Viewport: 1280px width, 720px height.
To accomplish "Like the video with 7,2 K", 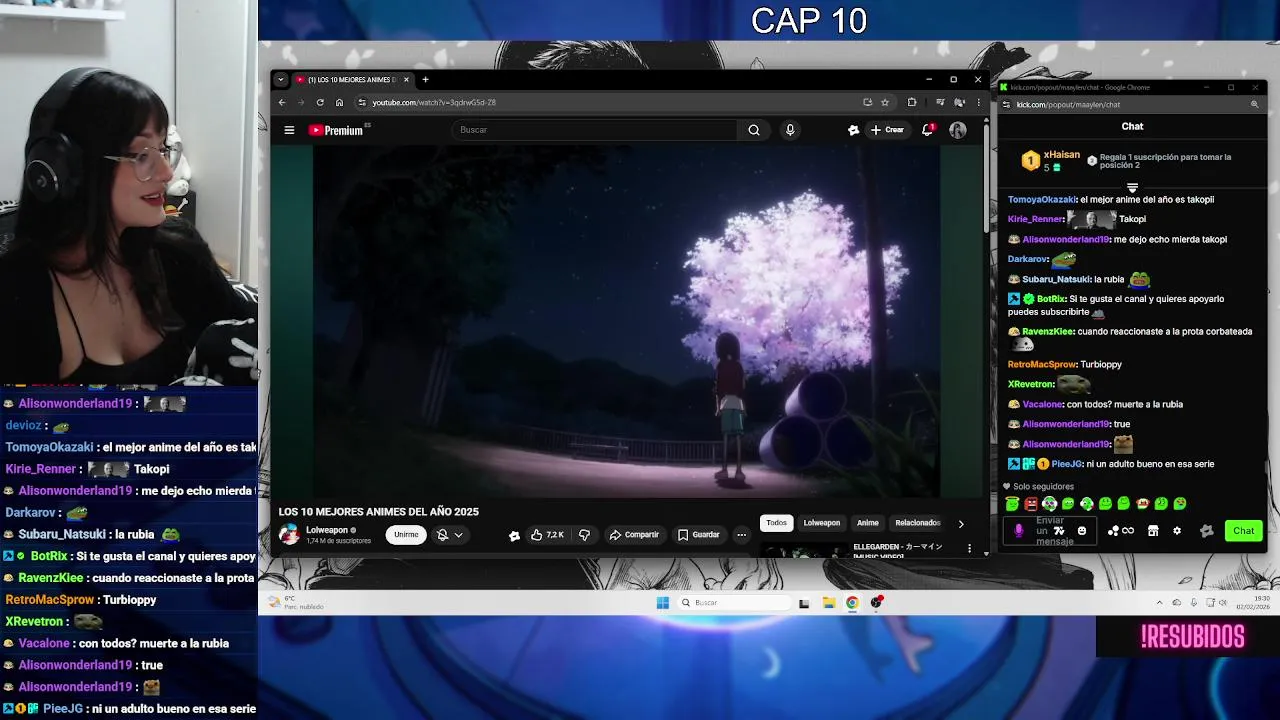I will pyautogui.click(x=548, y=535).
